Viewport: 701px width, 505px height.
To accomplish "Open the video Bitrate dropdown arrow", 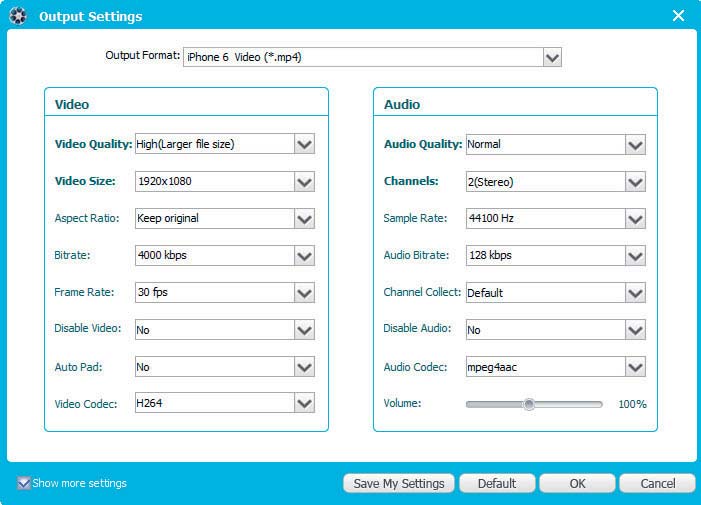I will (x=304, y=256).
